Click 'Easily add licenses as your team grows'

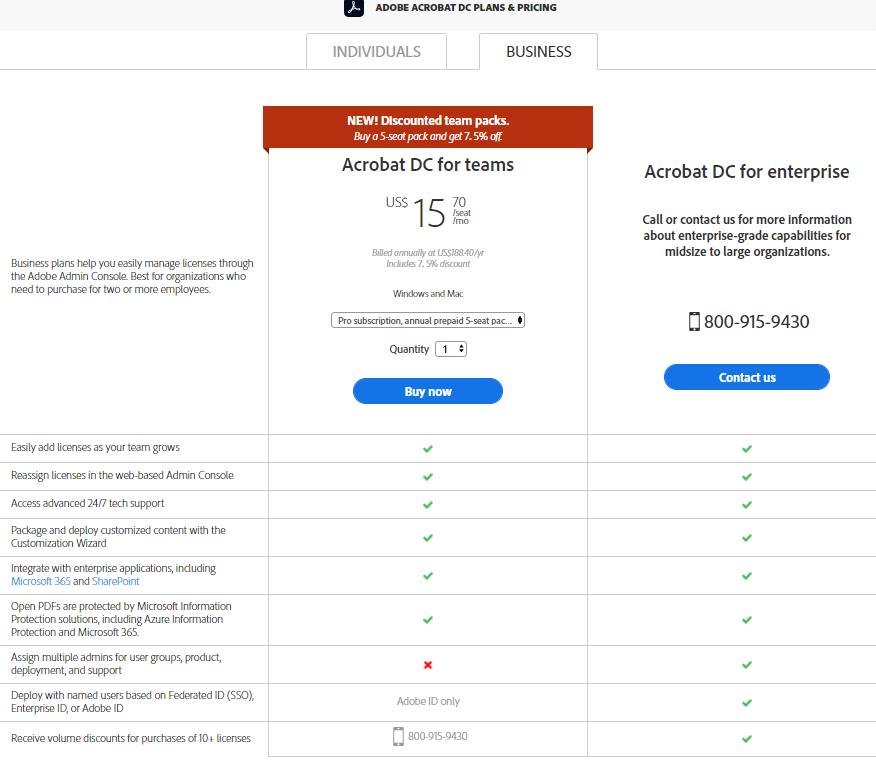(96, 447)
